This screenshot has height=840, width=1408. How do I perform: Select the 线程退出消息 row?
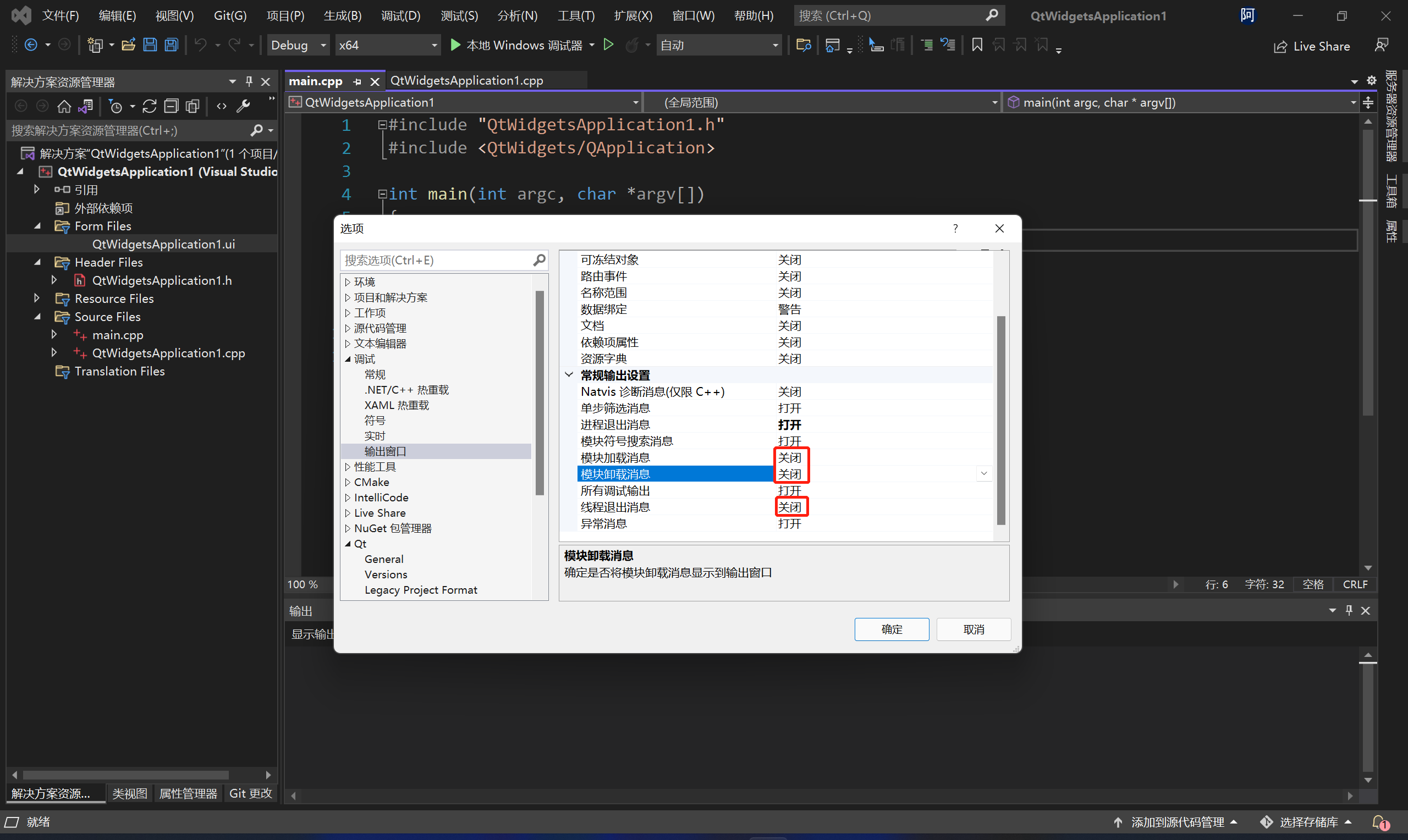click(784, 507)
